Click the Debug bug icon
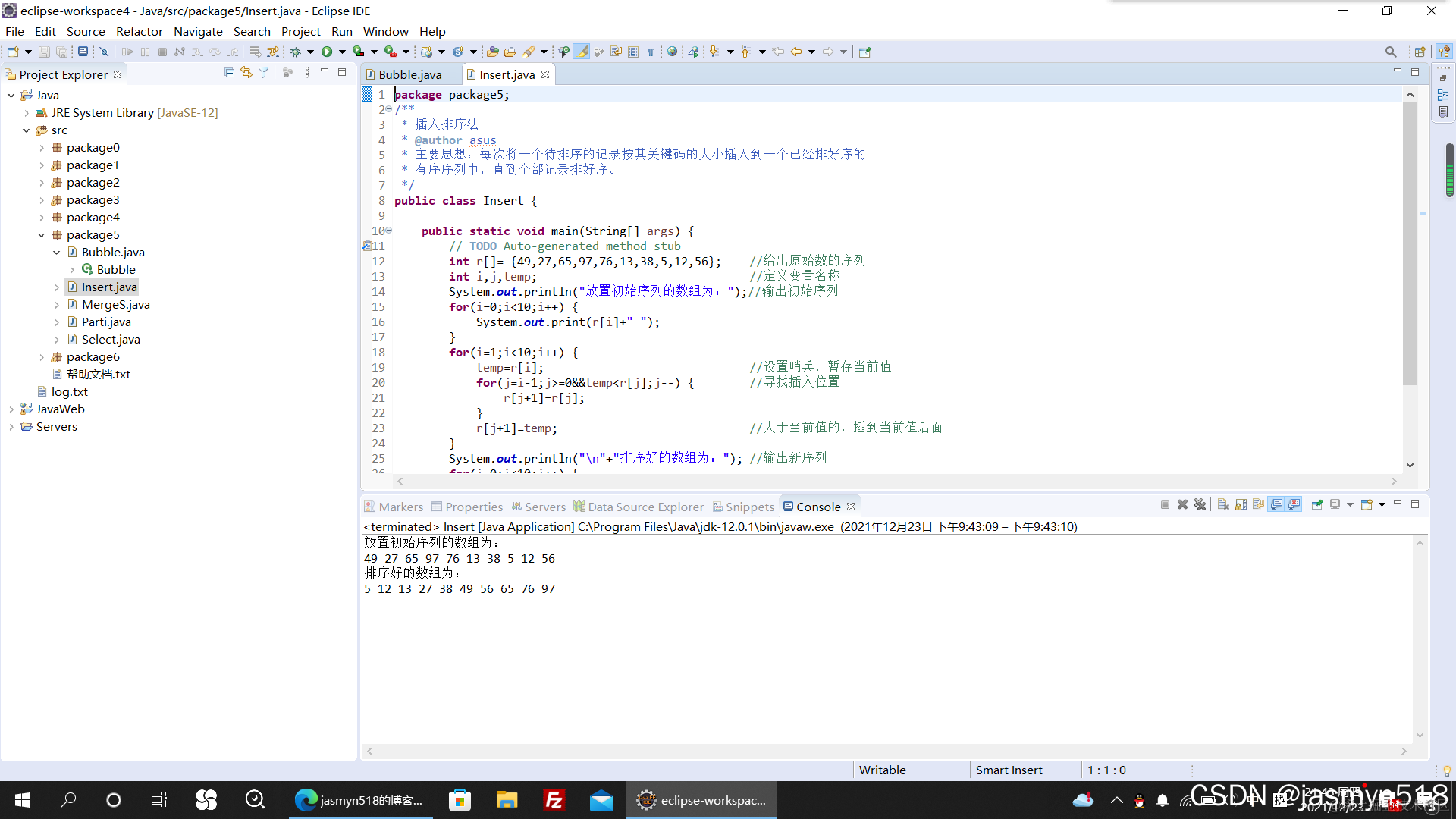 coord(296,52)
